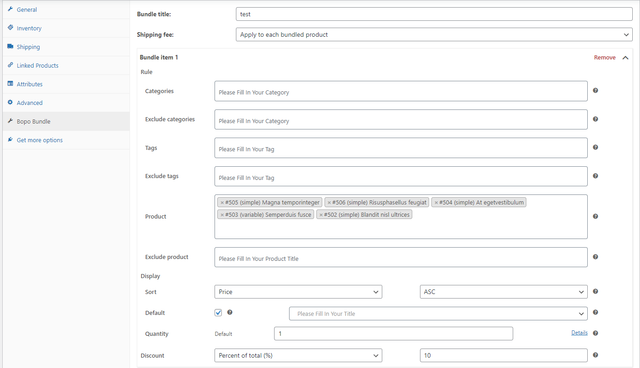Click the Quantity Details link
This screenshot has width=640, height=368.
(579, 333)
